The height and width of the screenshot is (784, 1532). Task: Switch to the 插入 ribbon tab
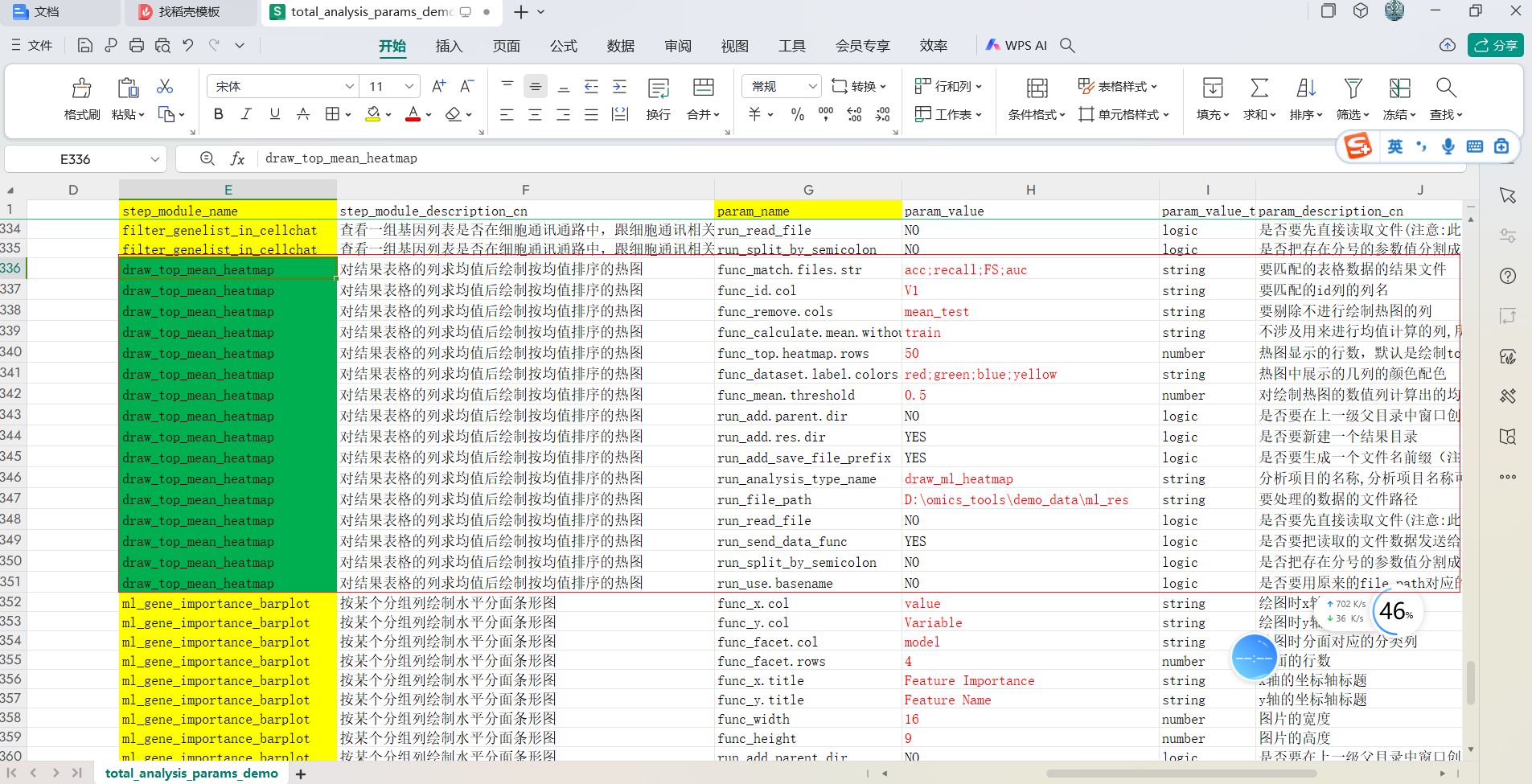pos(449,46)
